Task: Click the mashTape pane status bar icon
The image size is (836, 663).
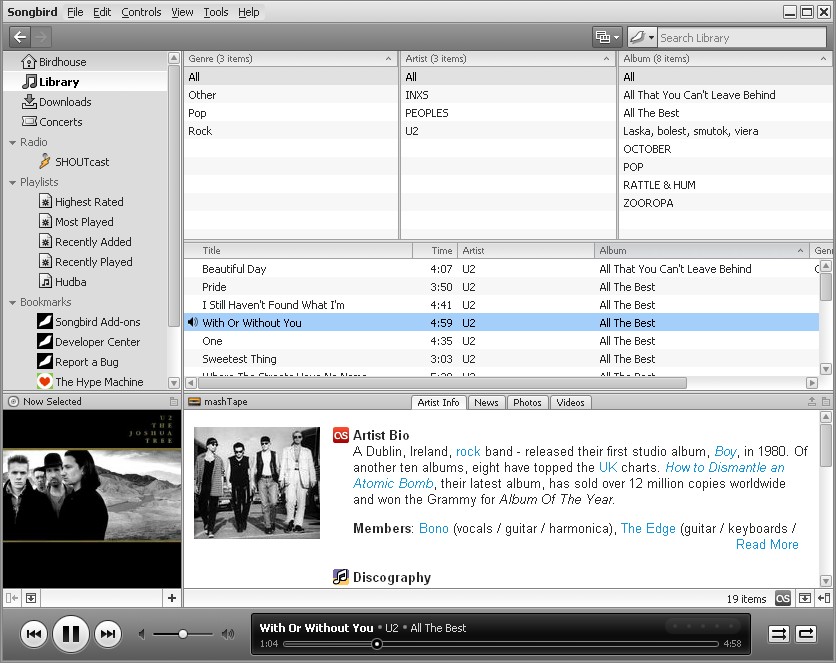Action: [805, 599]
